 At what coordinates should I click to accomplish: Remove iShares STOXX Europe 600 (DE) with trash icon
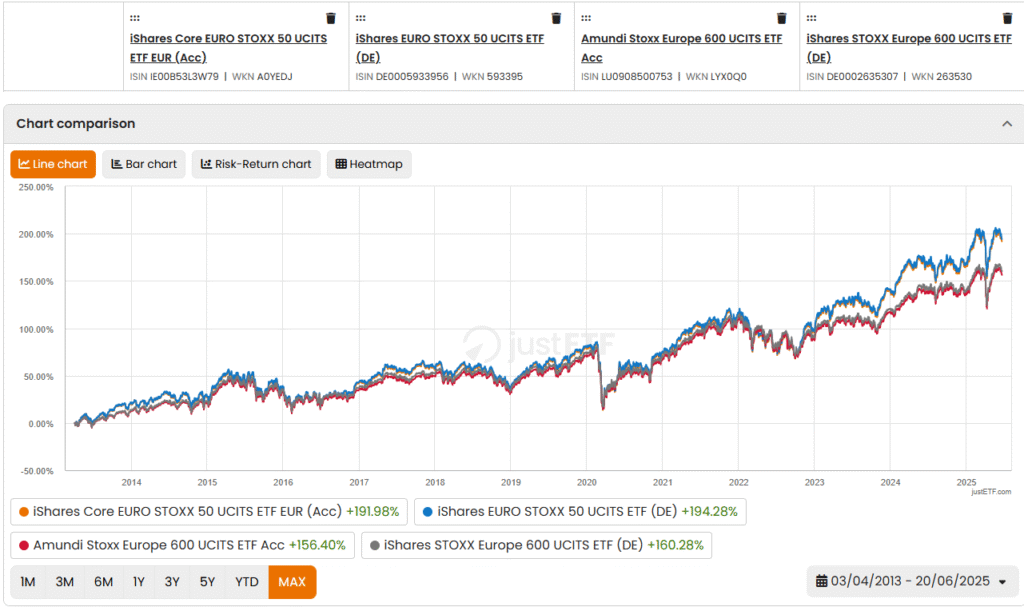tap(1007, 18)
